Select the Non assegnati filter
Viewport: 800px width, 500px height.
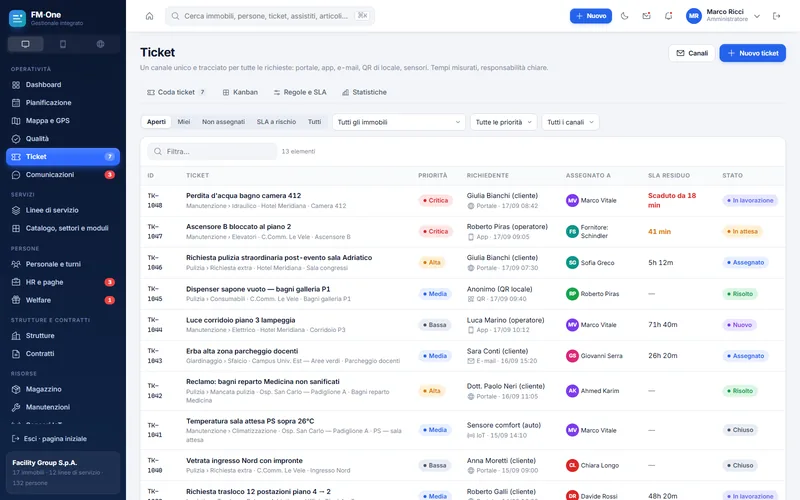tap(223, 122)
